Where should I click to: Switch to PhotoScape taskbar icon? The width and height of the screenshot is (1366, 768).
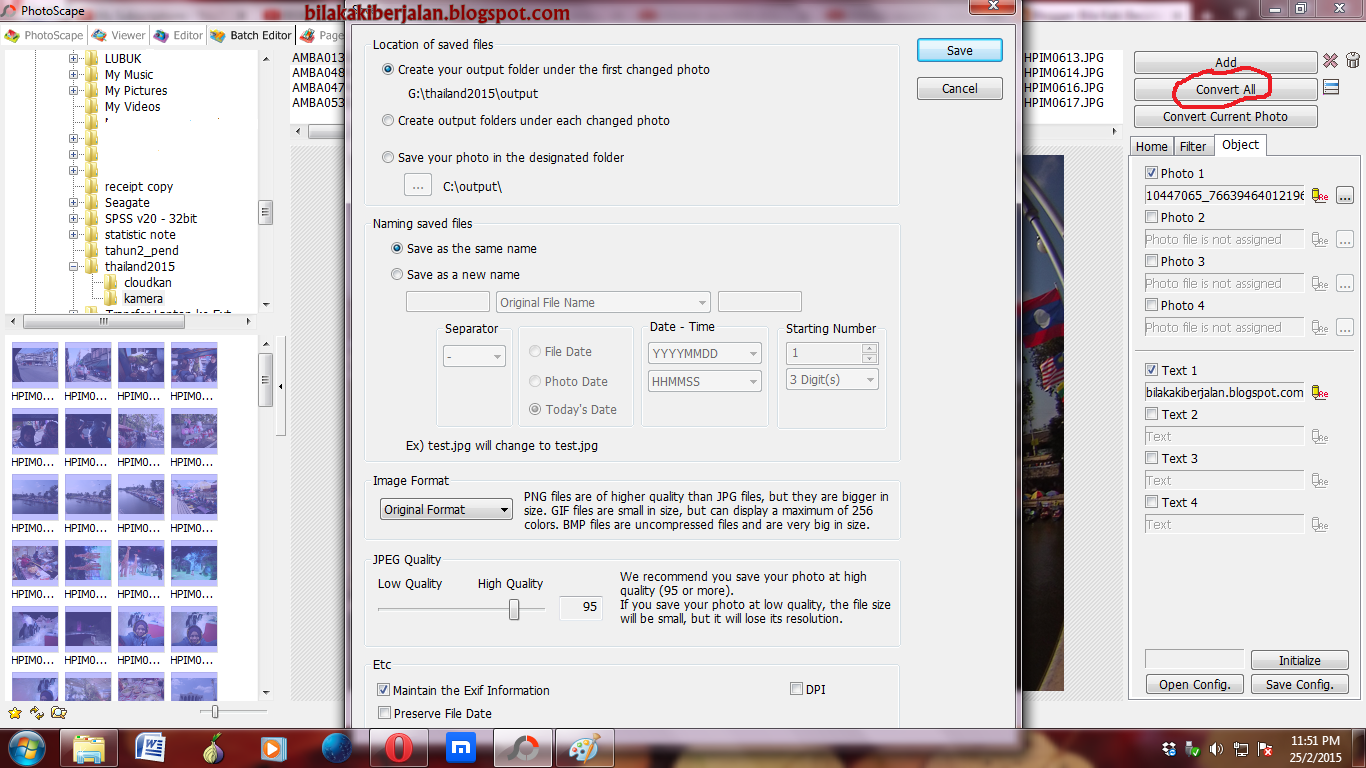click(x=522, y=748)
